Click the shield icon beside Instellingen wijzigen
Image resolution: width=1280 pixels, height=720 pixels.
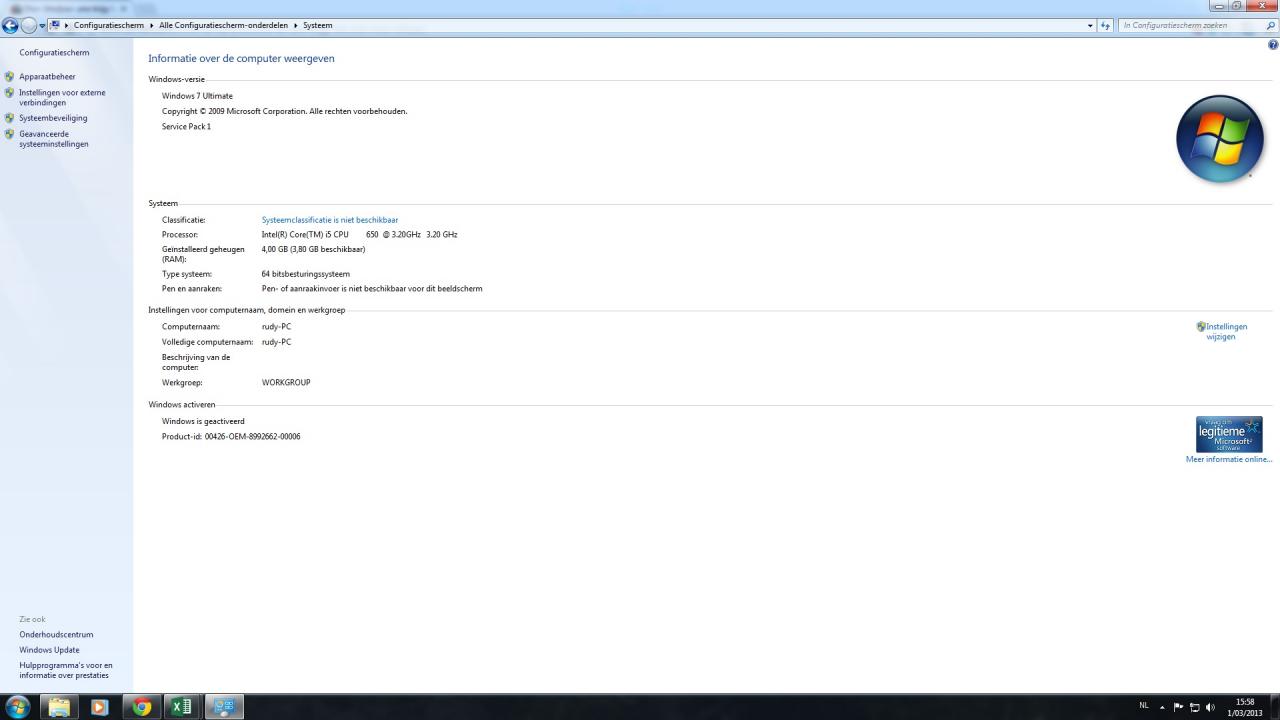click(1201, 327)
